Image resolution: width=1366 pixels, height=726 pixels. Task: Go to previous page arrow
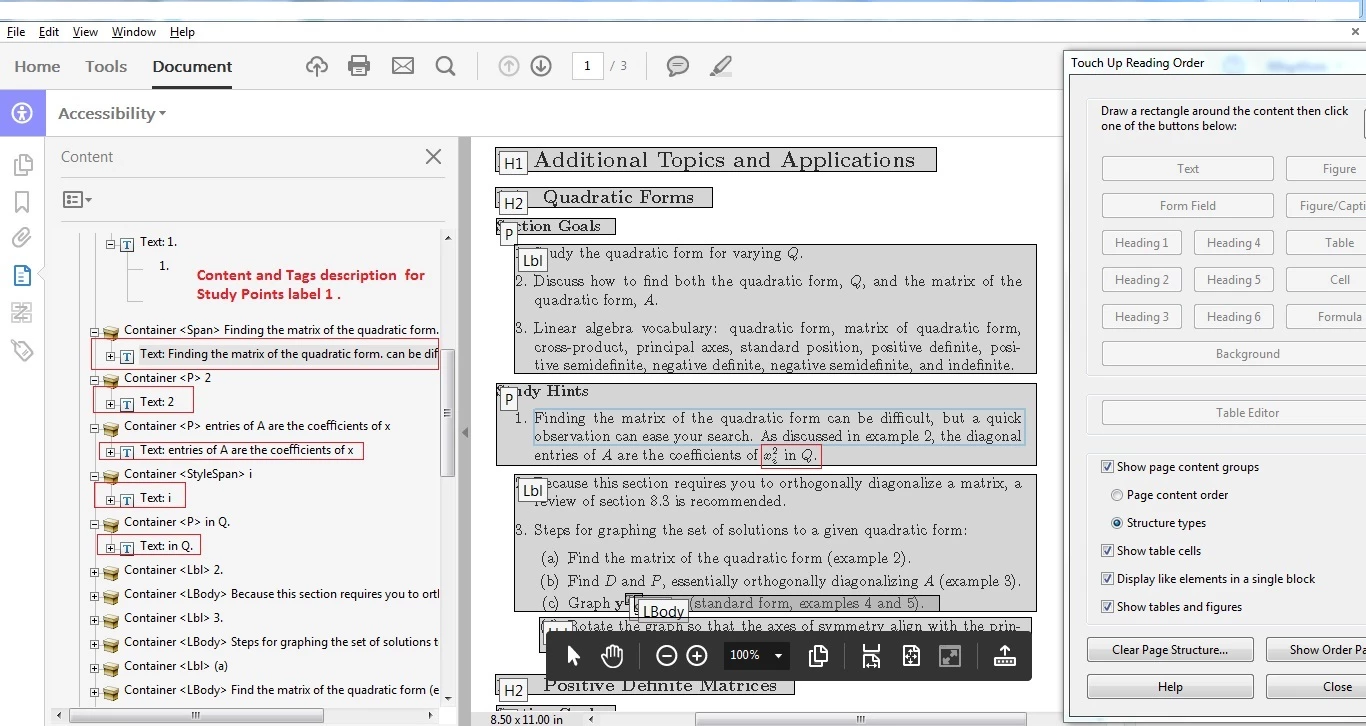[x=509, y=66]
